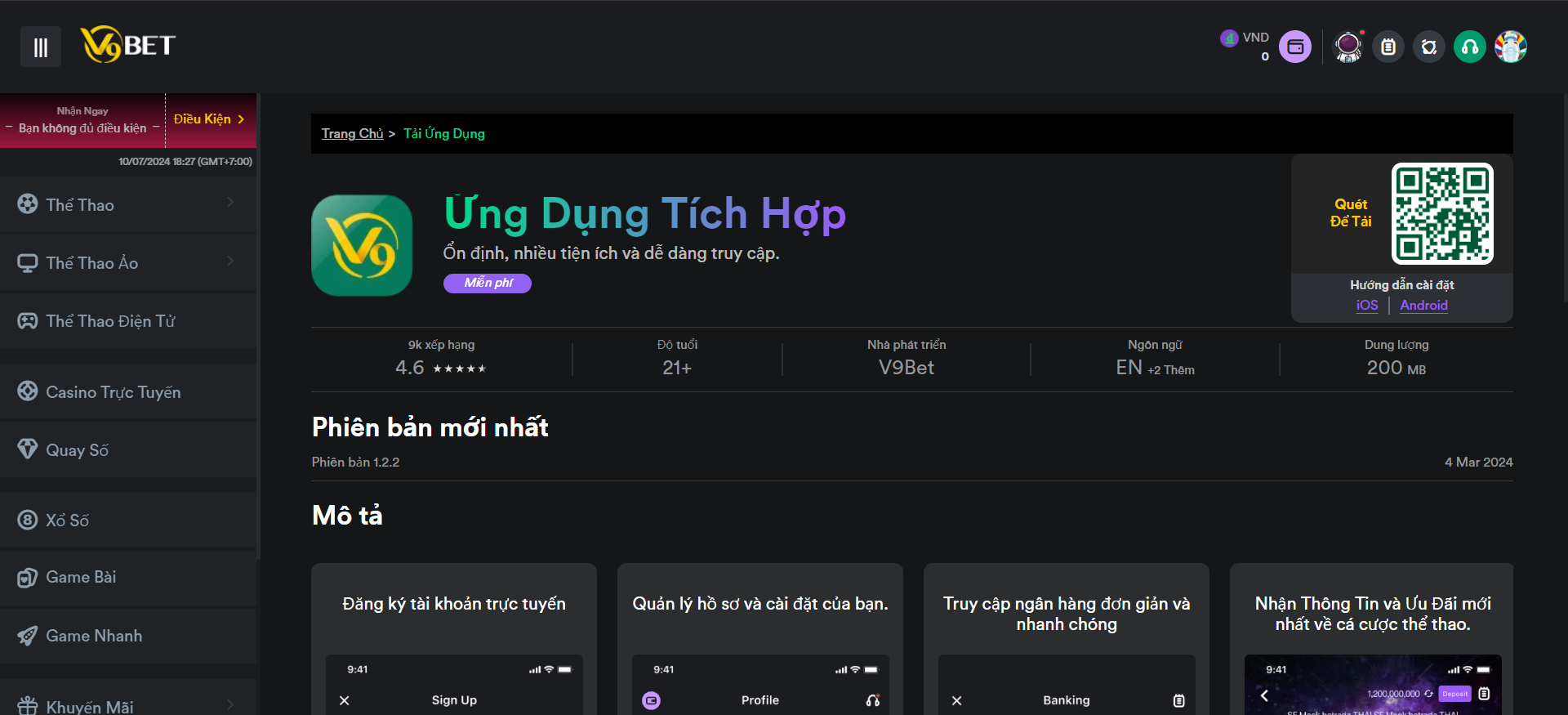Click the VND currency coin icon
The image size is (1568, 715).
(1229, 38)
